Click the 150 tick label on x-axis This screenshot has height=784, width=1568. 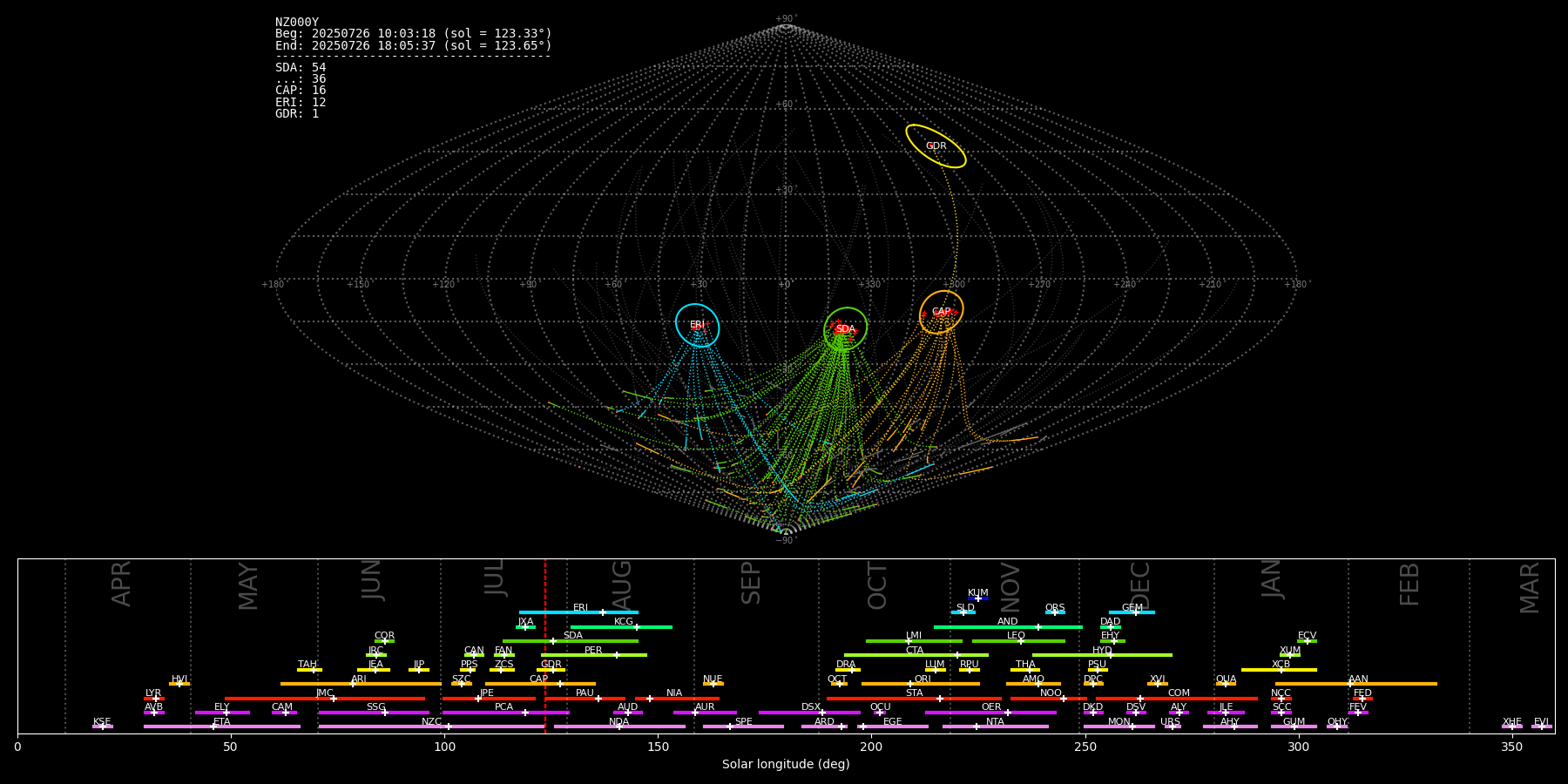point(658,747)
